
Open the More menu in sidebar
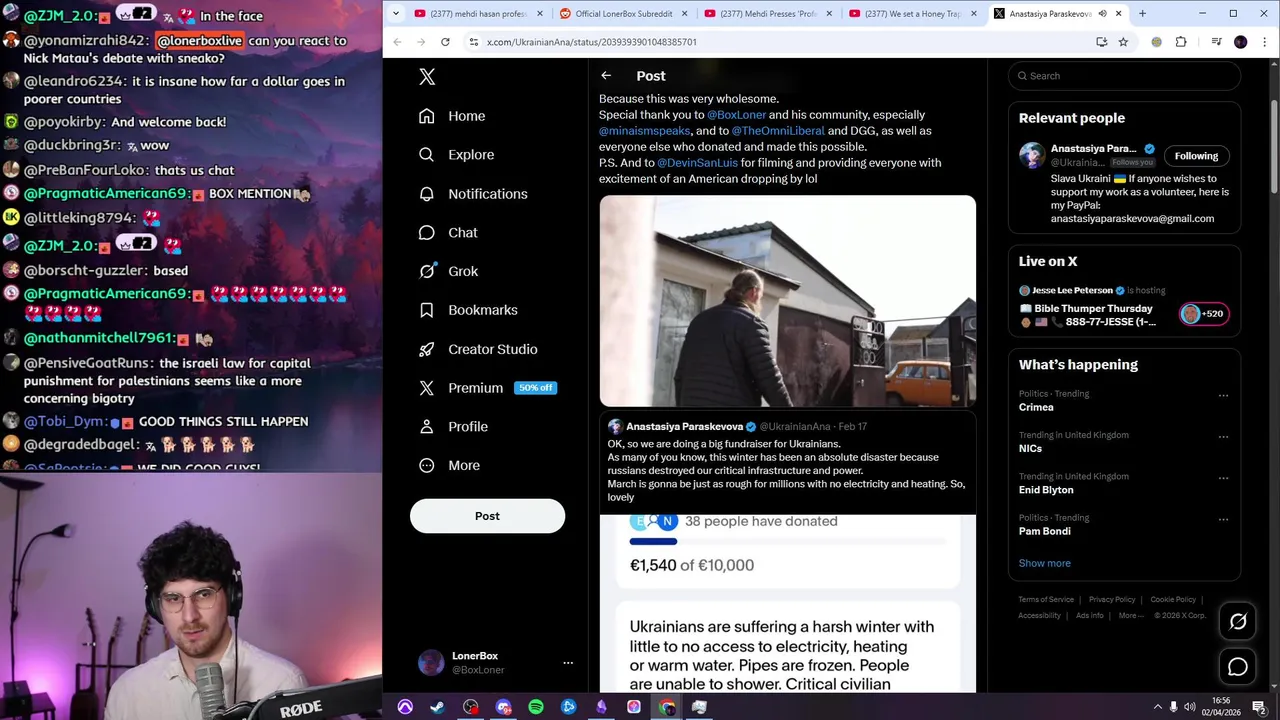[450, 466]
